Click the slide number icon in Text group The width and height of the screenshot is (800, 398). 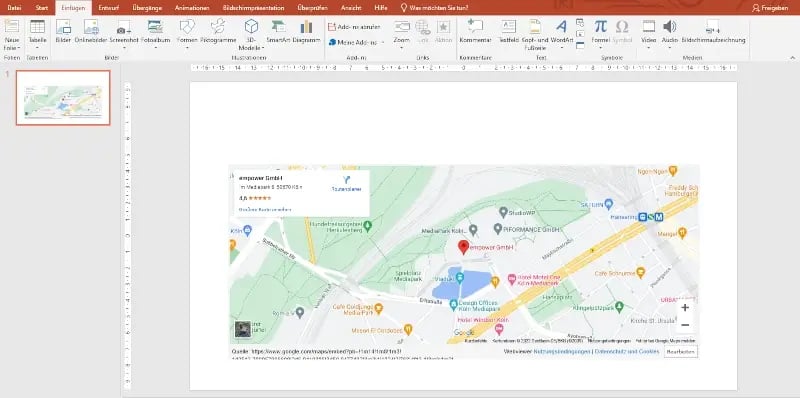point(580,34)
